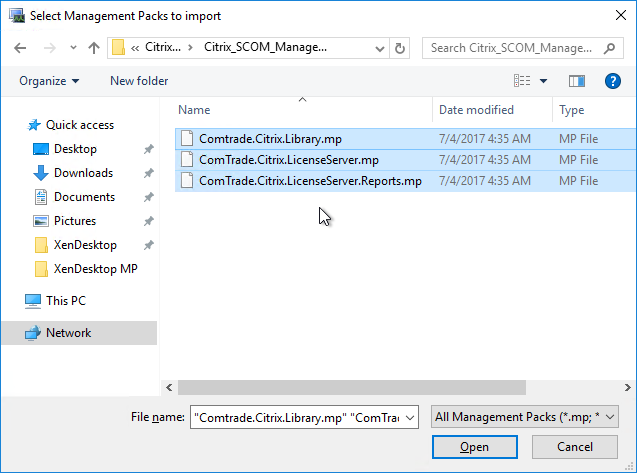
Task: Click the Open button
Action: pyautogui.click(x=474, y=447)
